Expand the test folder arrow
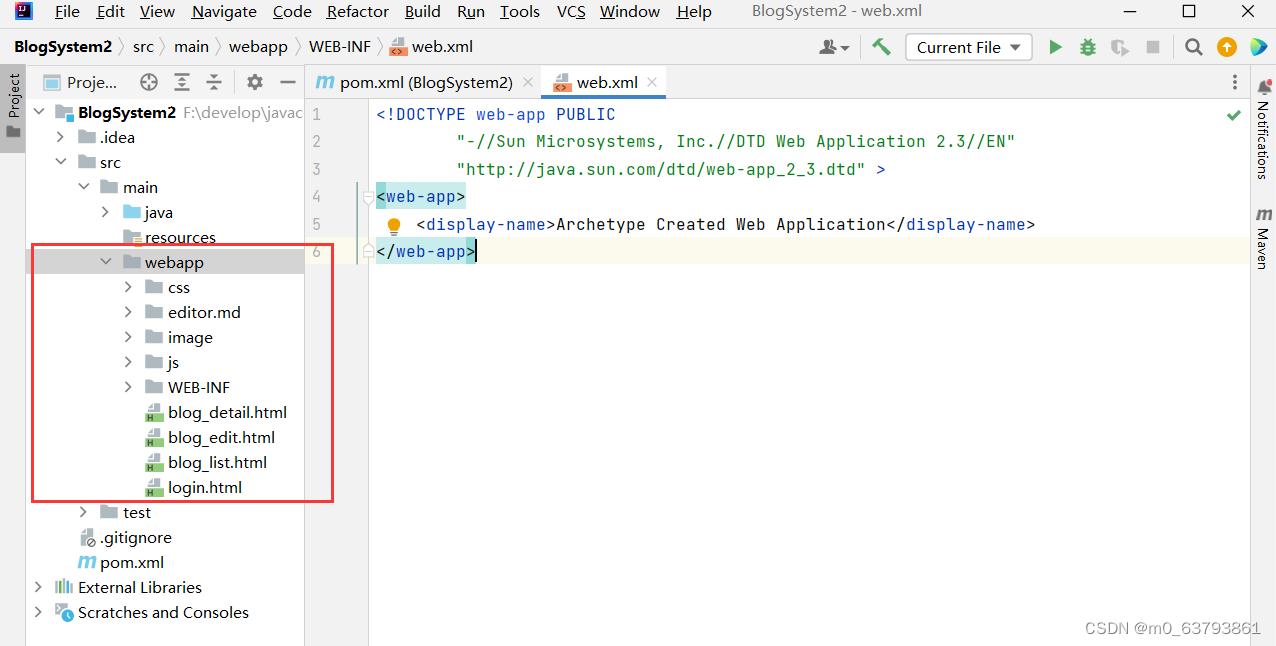This screenshot has height=646, width=1276. pyautogui.click(x=84, y=512)
